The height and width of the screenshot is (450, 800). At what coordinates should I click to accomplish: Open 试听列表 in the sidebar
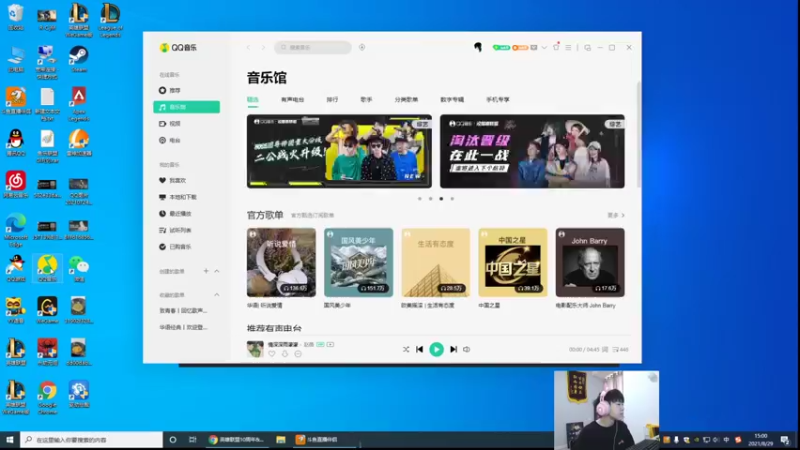[x=175, y=230]
